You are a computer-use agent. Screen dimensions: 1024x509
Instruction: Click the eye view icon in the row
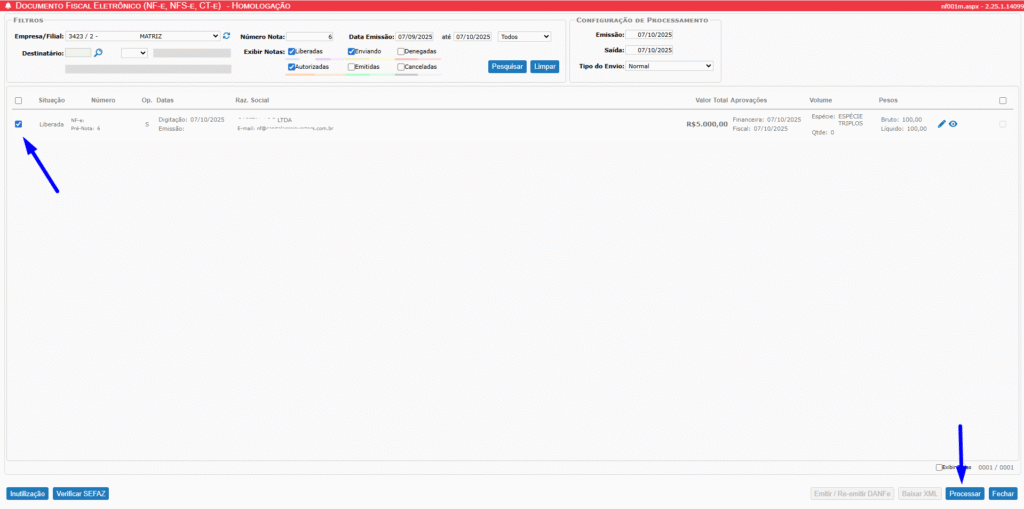953,124
